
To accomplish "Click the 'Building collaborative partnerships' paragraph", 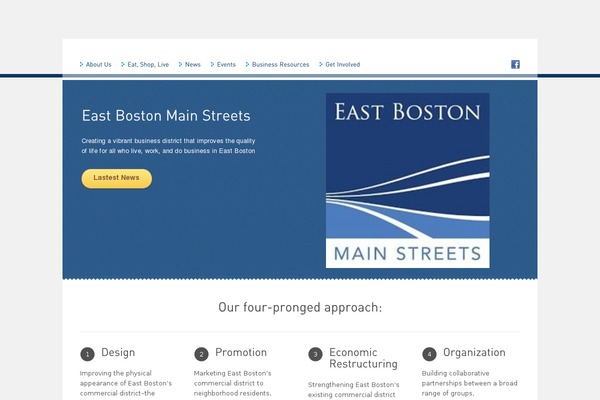I will pos(470,384).
